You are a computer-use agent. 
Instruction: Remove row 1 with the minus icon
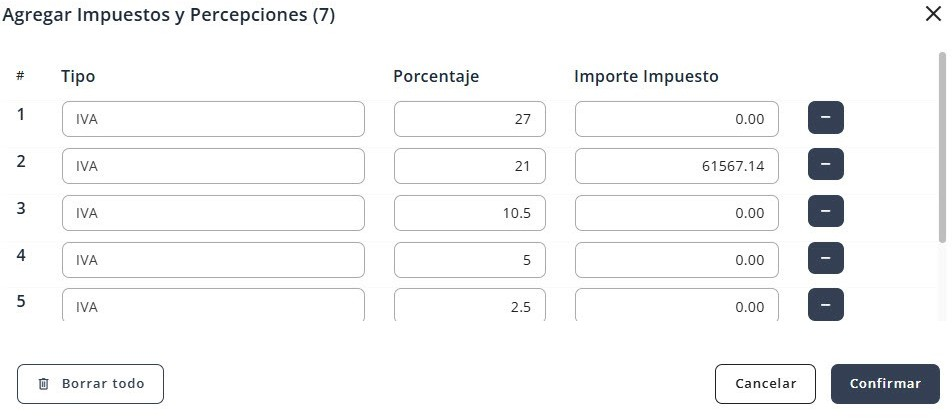825,117
